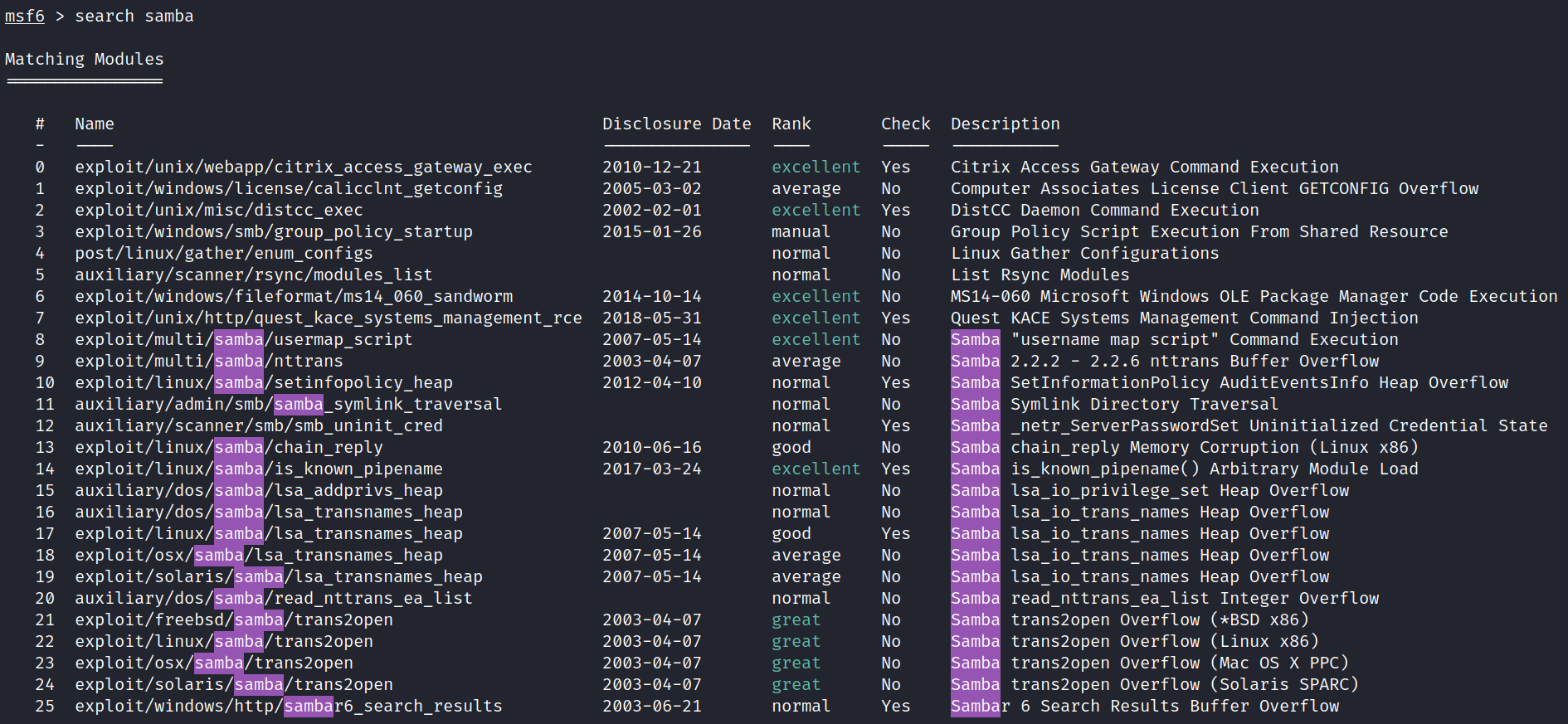1568x724 pixels.
Task: Select exploit/windows/fileformat/ms14_060_sandworm module name
Action: 294,296
